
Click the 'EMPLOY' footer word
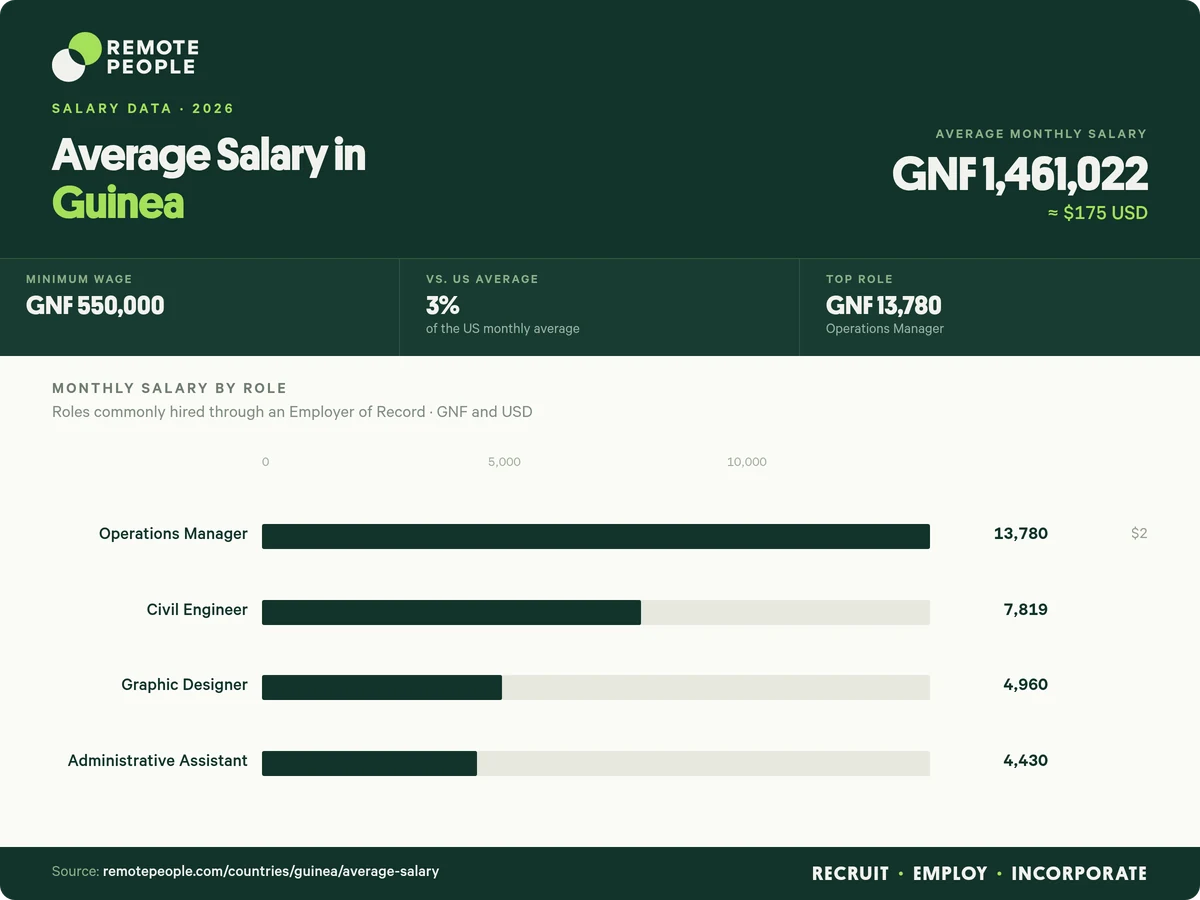click(x=950, y=874)
